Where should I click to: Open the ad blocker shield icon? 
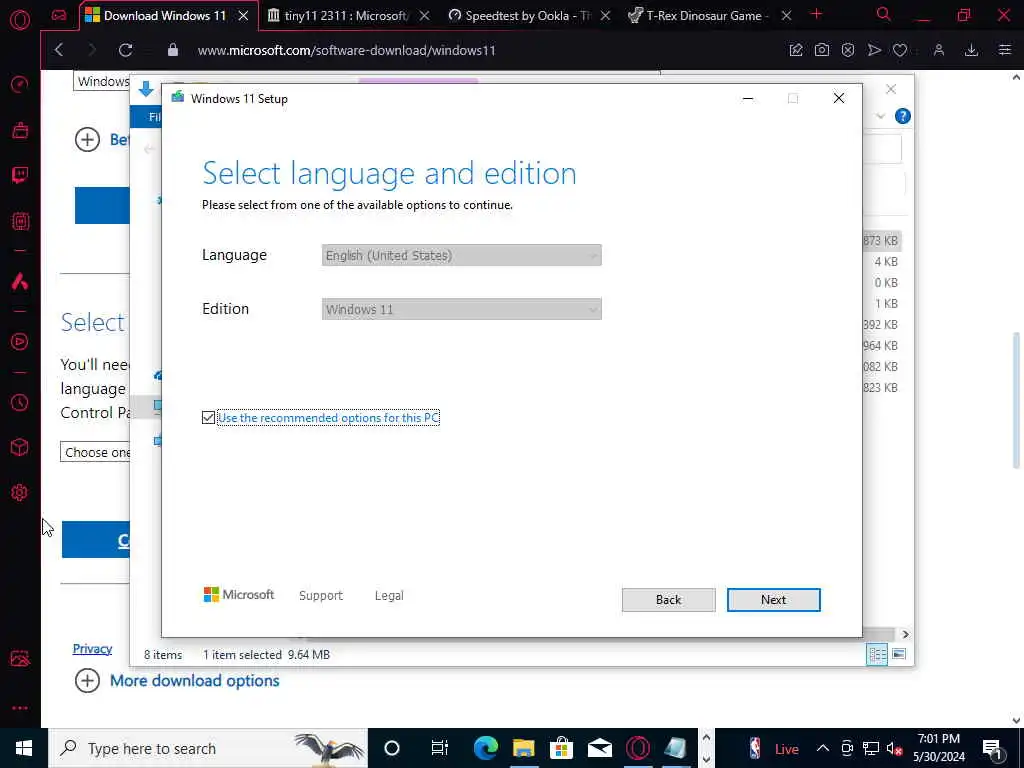click(848, 50)
